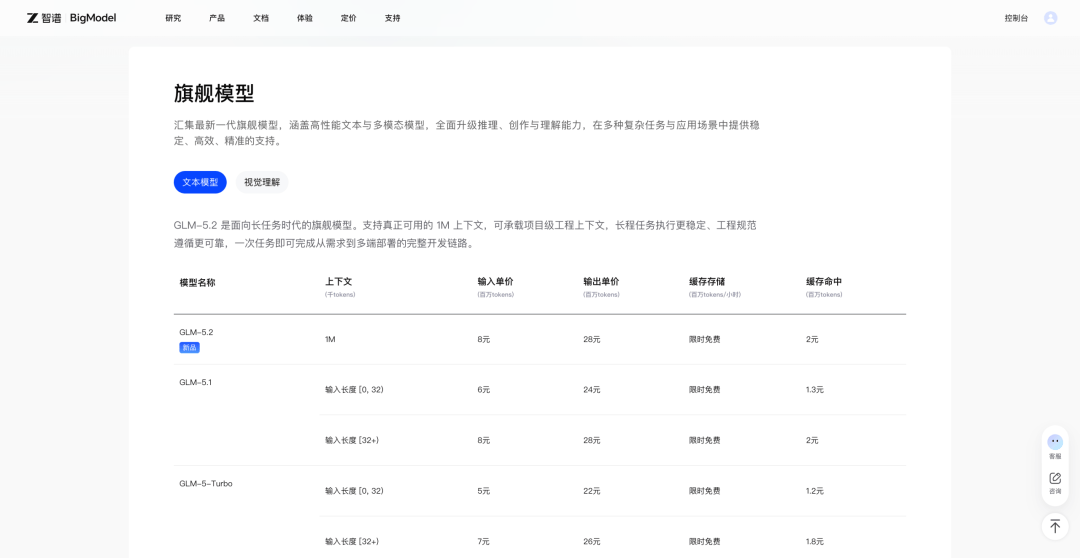Click the 模型名称 column header
The width and height of the screenshot is (1080, 558).
coord(197,282)
